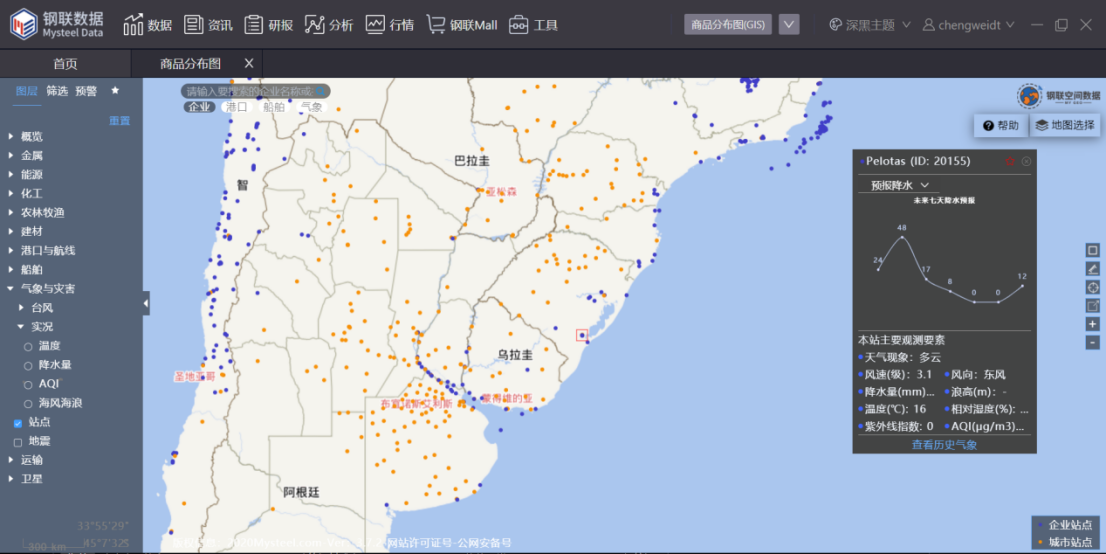Image resolution: width=1106 pixels, height=554 pixels.
Task: Expand the 港口与航线 tree node
Action: click(x=11, y=251)
